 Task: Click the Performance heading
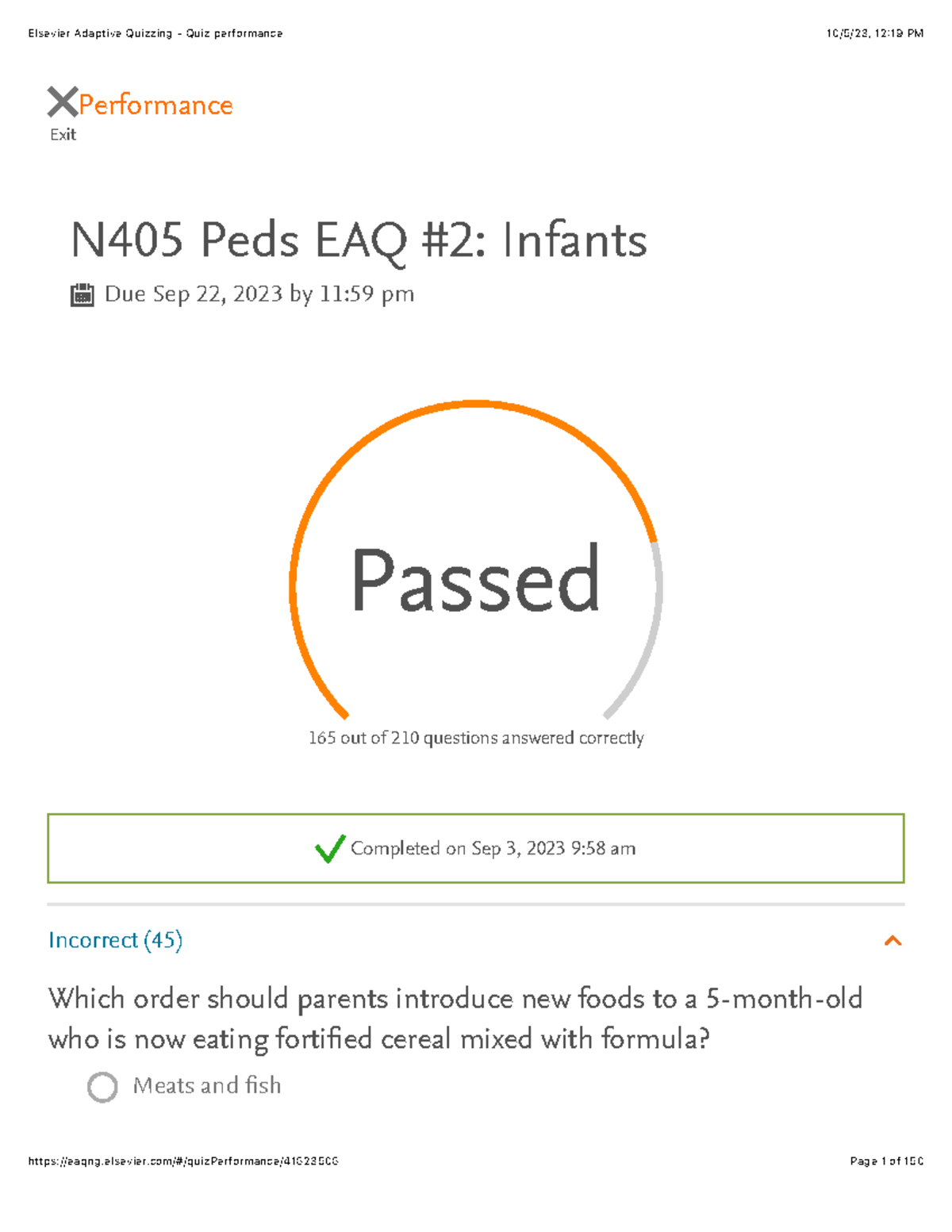pyautogui.click(x=155, y=103)
